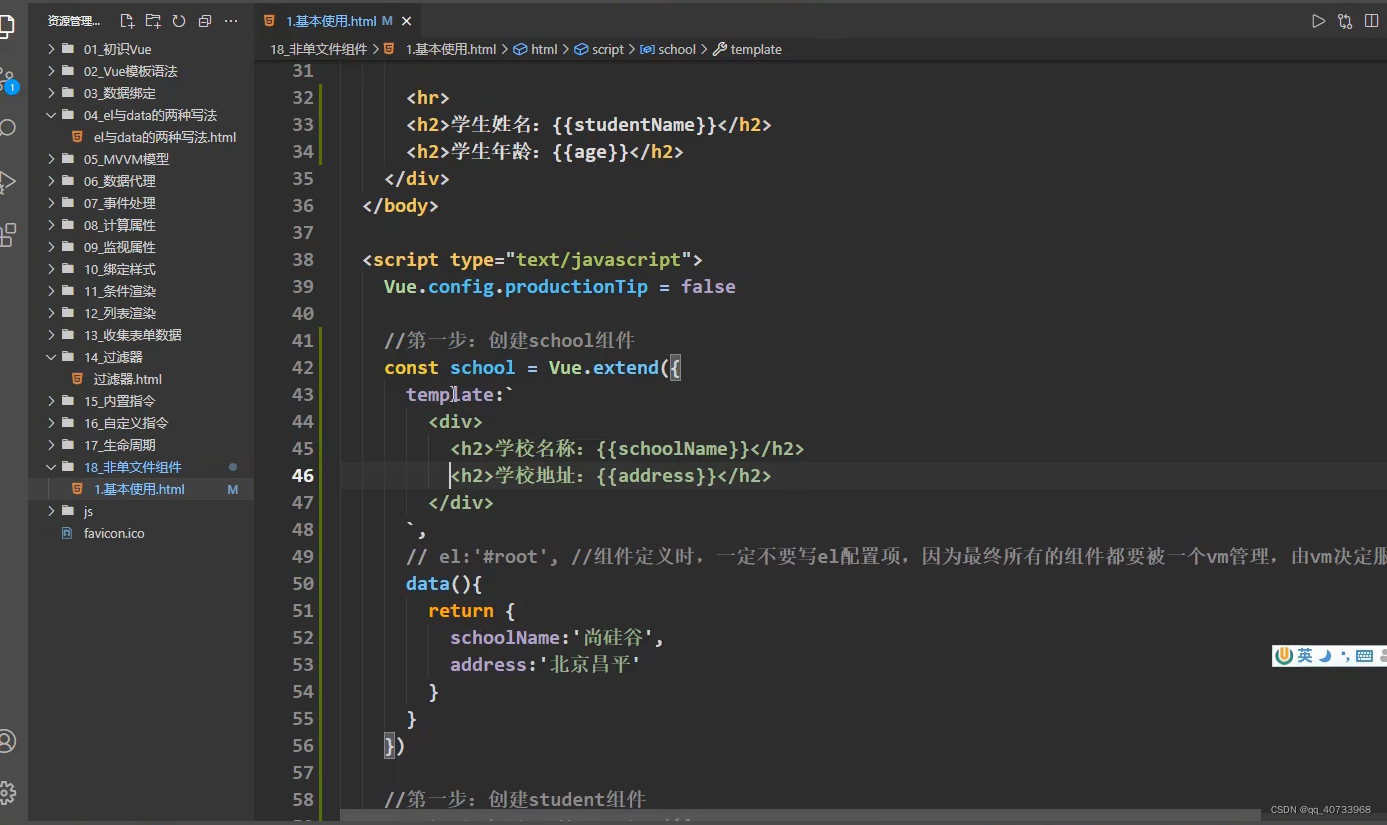
Task: Collapse the 18_非单文件组件 folder
Action: pos(140,467)
